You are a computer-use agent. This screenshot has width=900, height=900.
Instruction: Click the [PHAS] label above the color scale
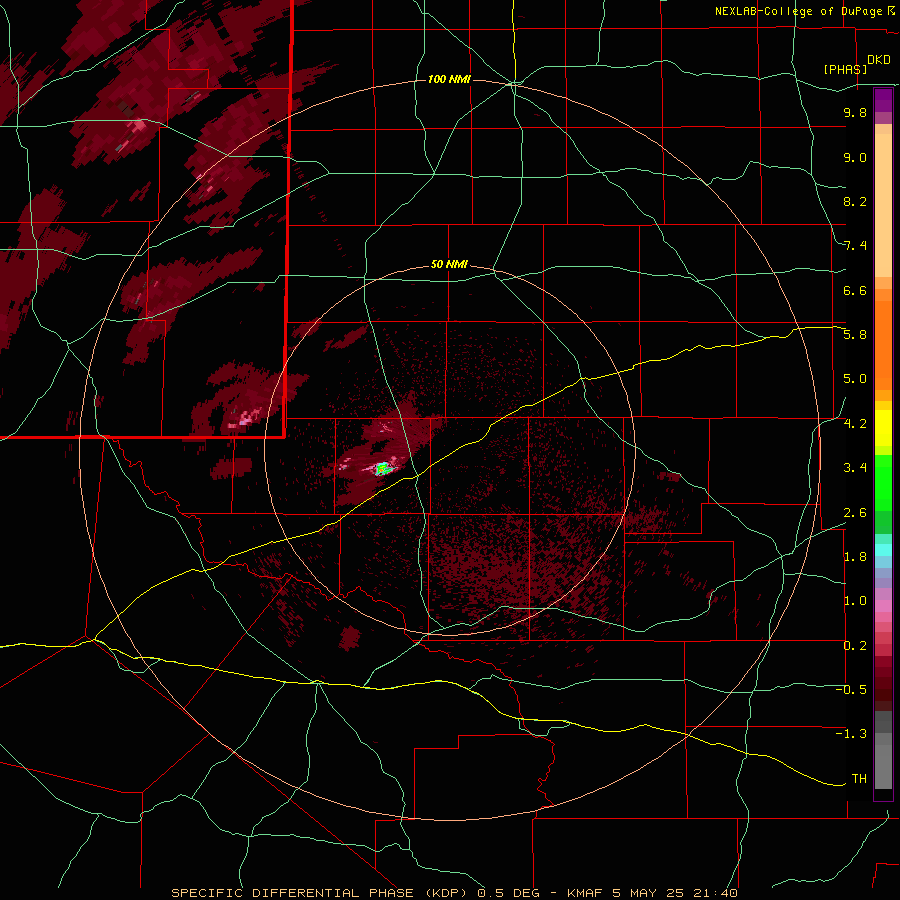point(845,69)
